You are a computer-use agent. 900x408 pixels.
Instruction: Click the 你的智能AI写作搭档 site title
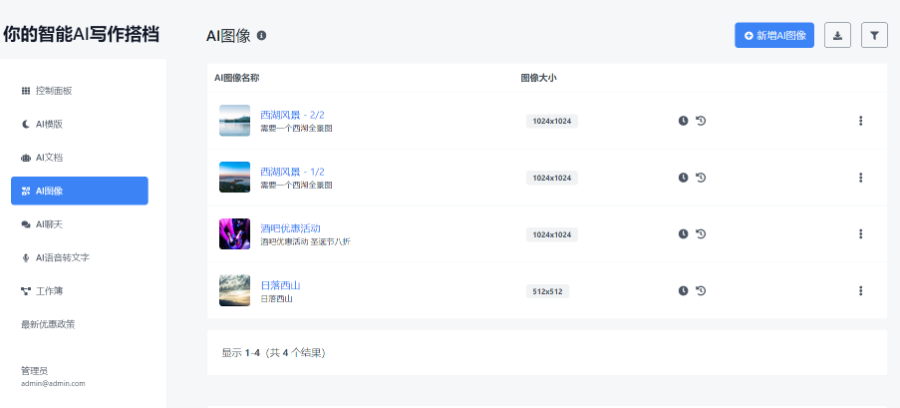(81, 34)
